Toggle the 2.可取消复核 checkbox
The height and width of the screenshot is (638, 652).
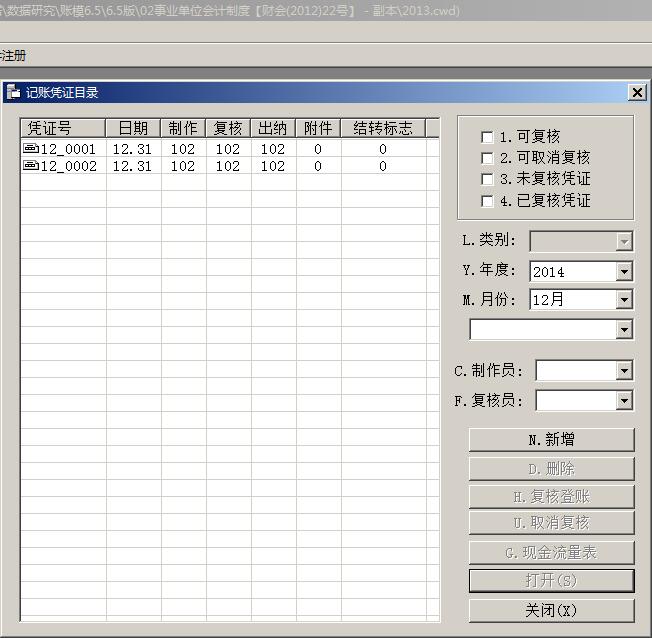(487, 158)
